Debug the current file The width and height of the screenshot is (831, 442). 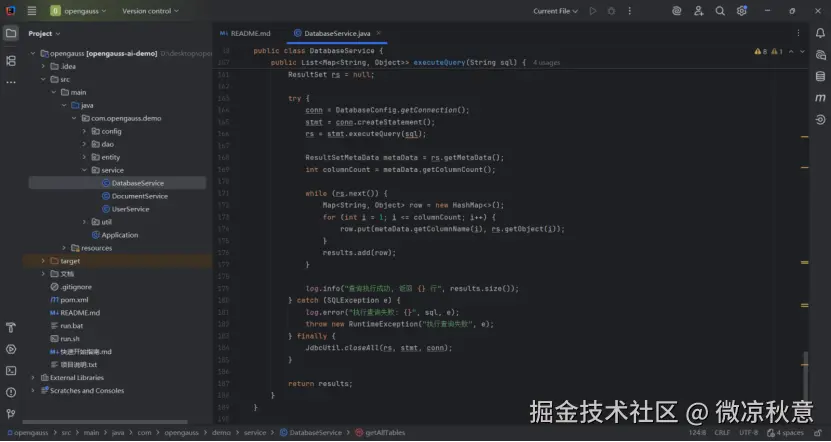point(611,11)
